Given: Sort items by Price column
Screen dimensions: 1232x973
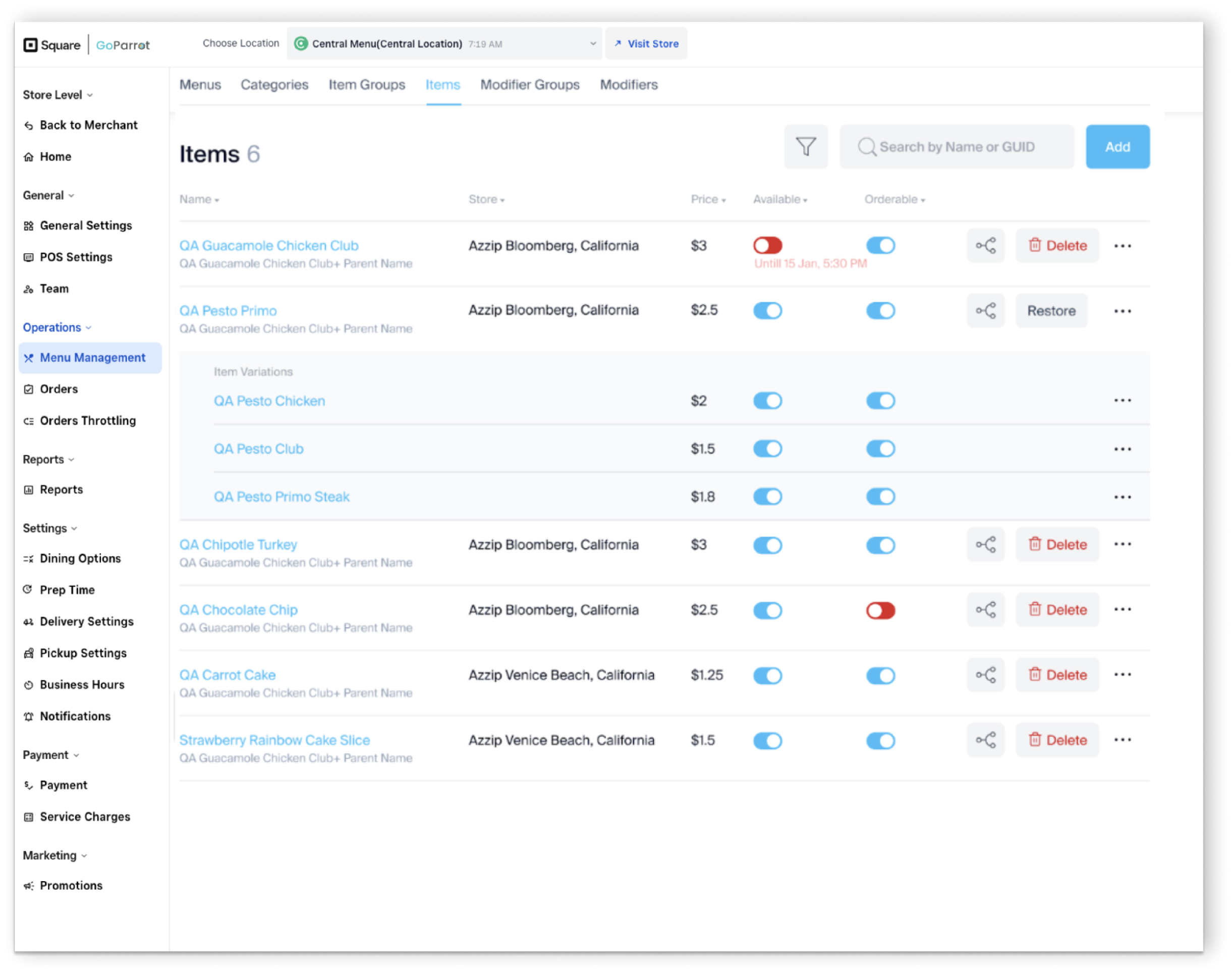Looking at the screenshot, I should click(707, 199).
